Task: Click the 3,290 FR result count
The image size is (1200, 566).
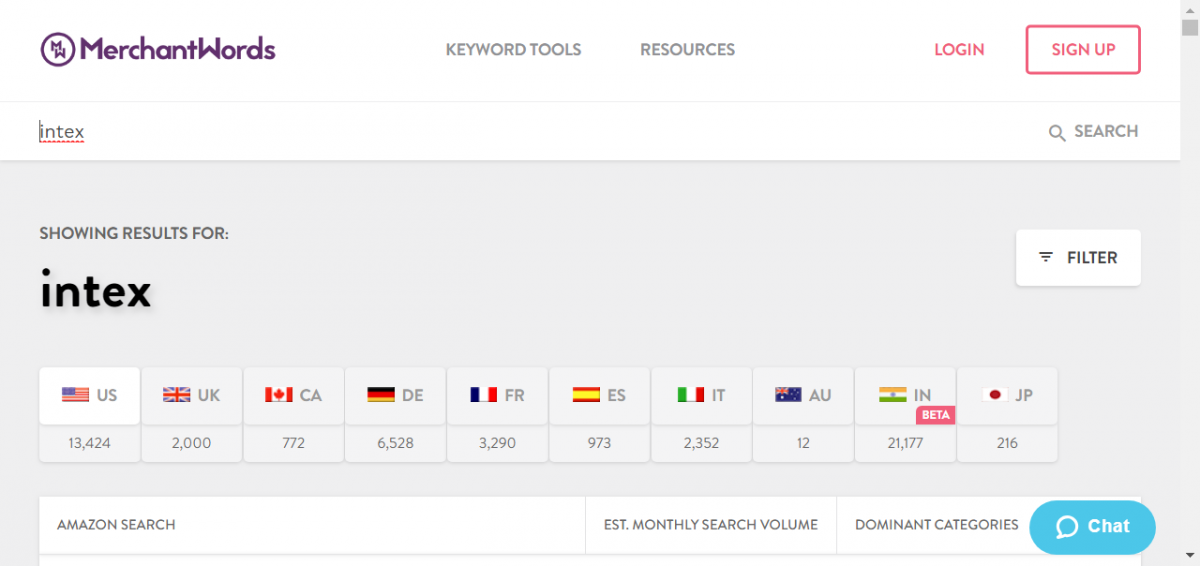Action: pos(498,443)
